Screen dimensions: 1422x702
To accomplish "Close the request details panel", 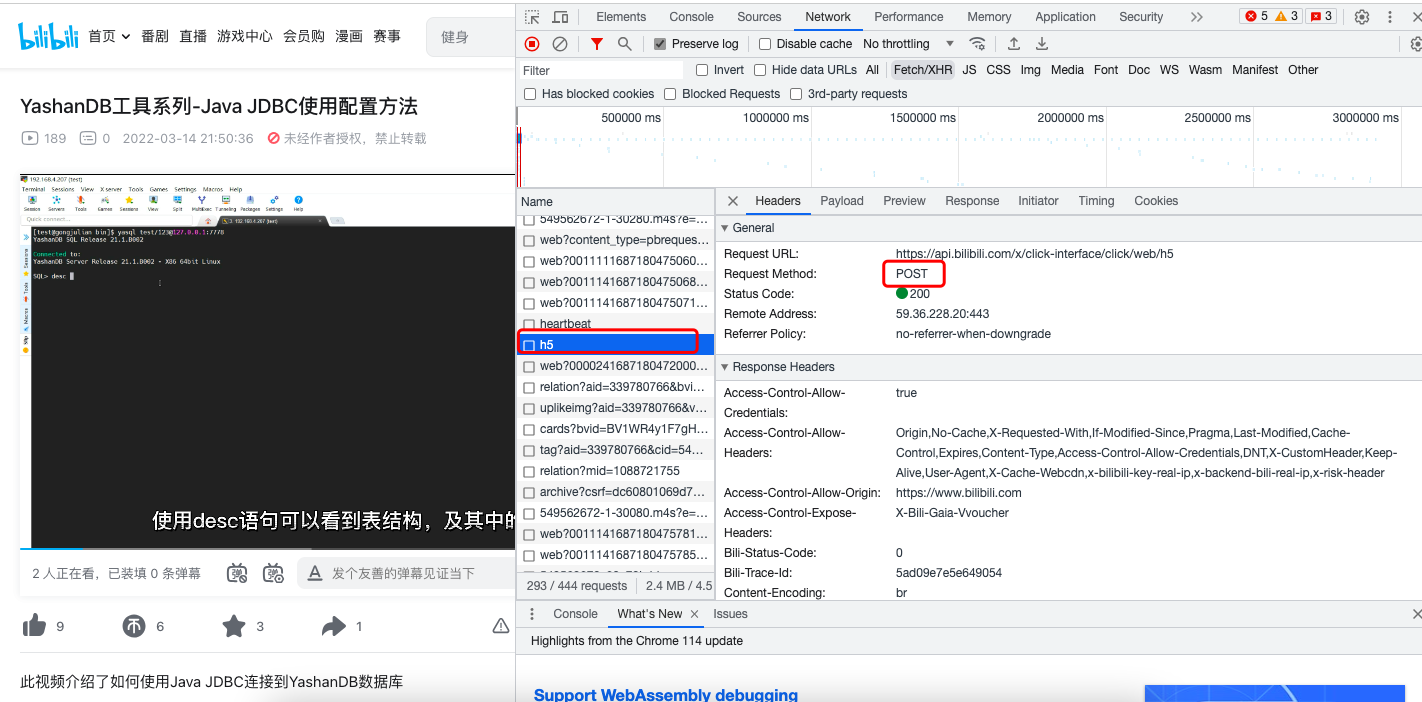I will click(x=733, y=201).
